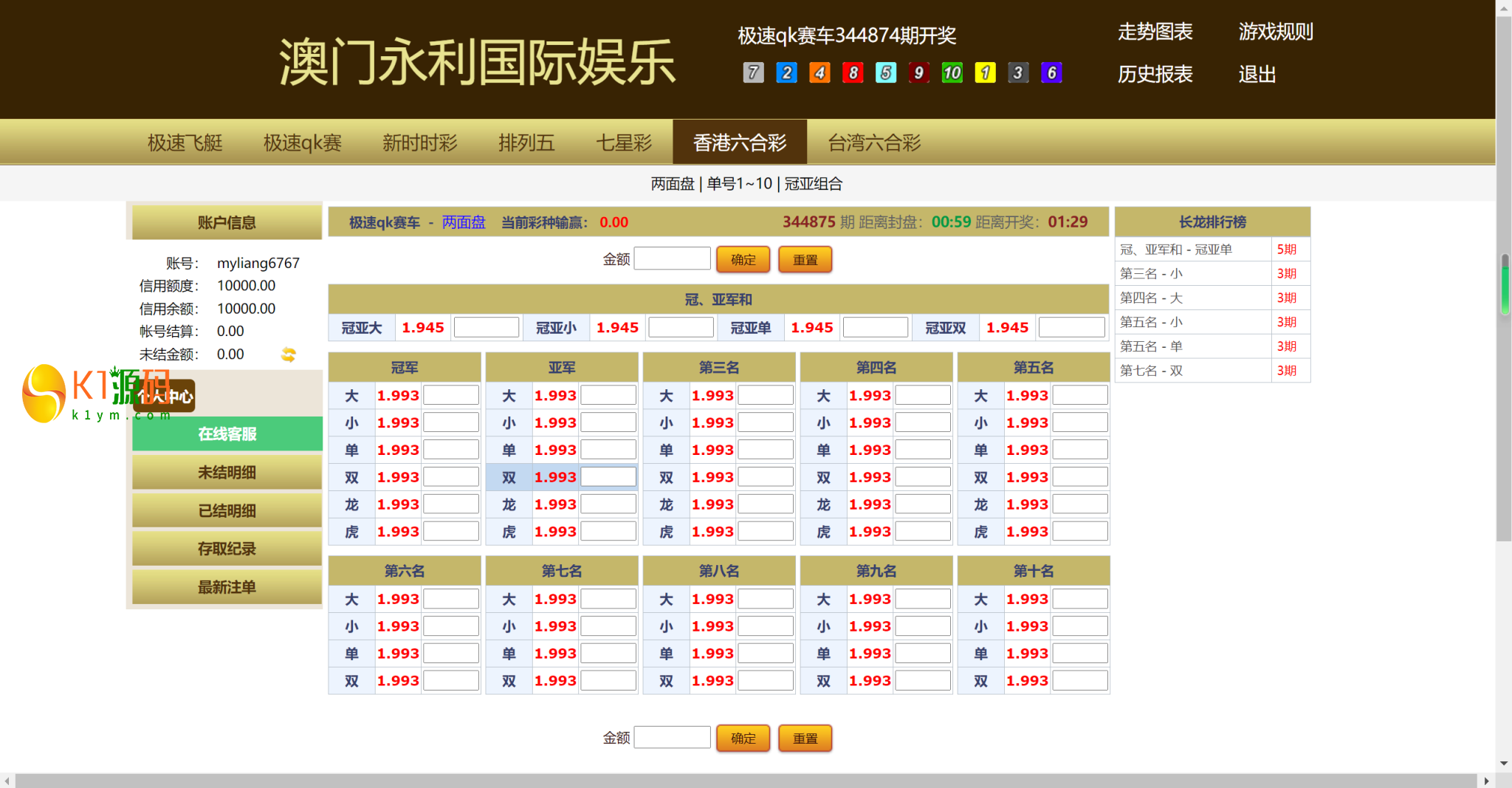Screen dimensions: 1512x788
Task: Go to the 七星彩 tab
Action: pyautogui.click(x=624, y=143)
